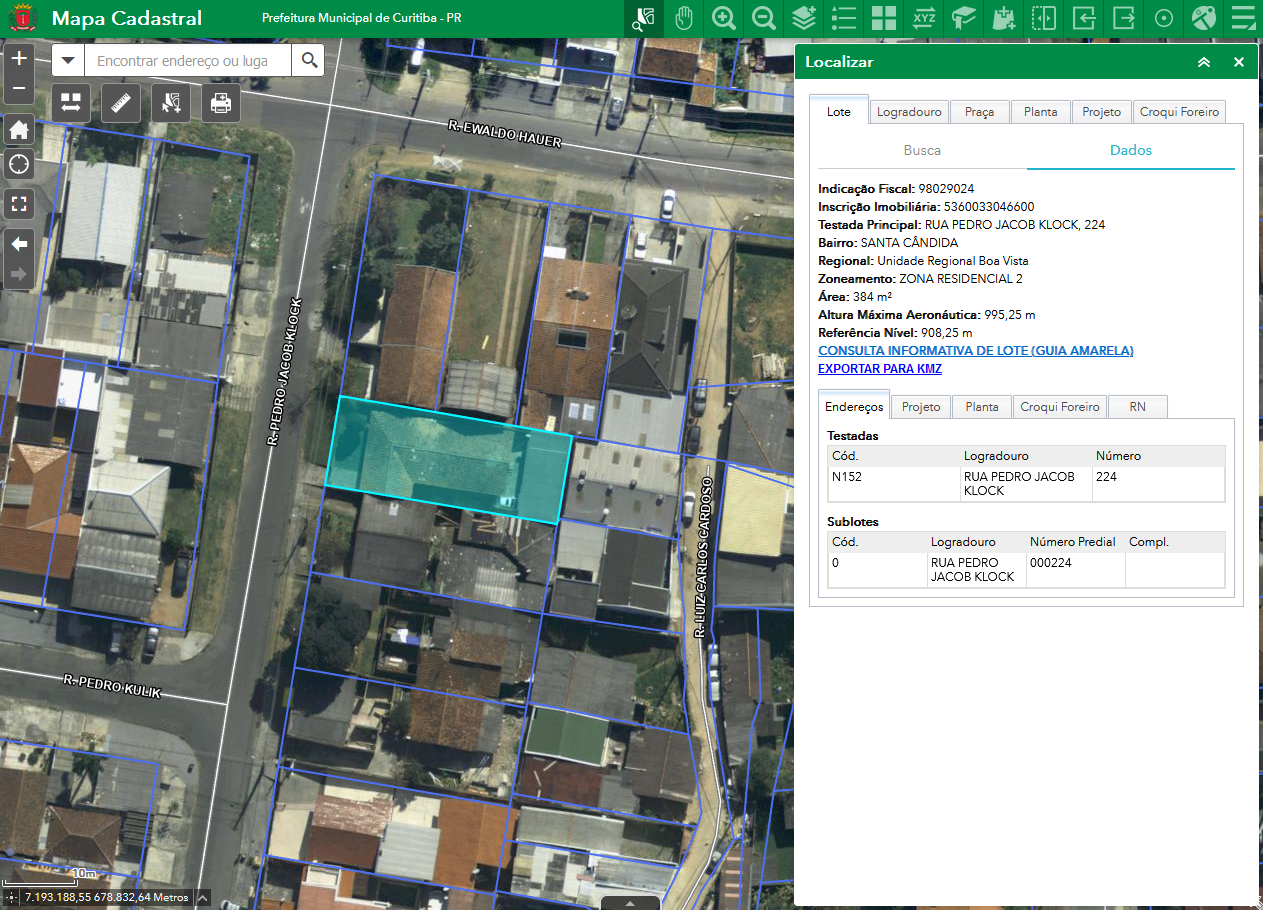Toggle the Localizar lot search tool
This screenshot has height=910, width=1263.
point(644,19)
